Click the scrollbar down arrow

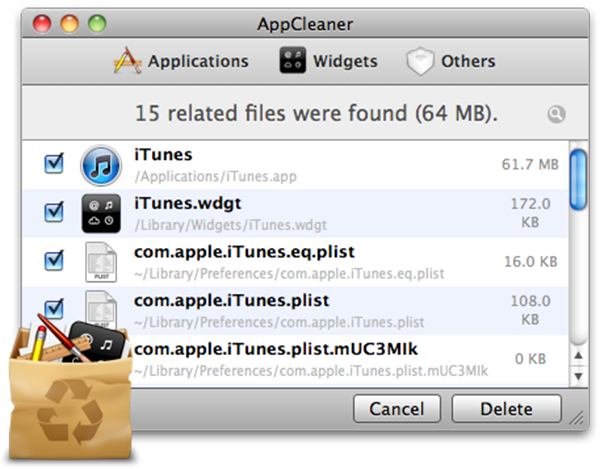(x=579, y=376)
